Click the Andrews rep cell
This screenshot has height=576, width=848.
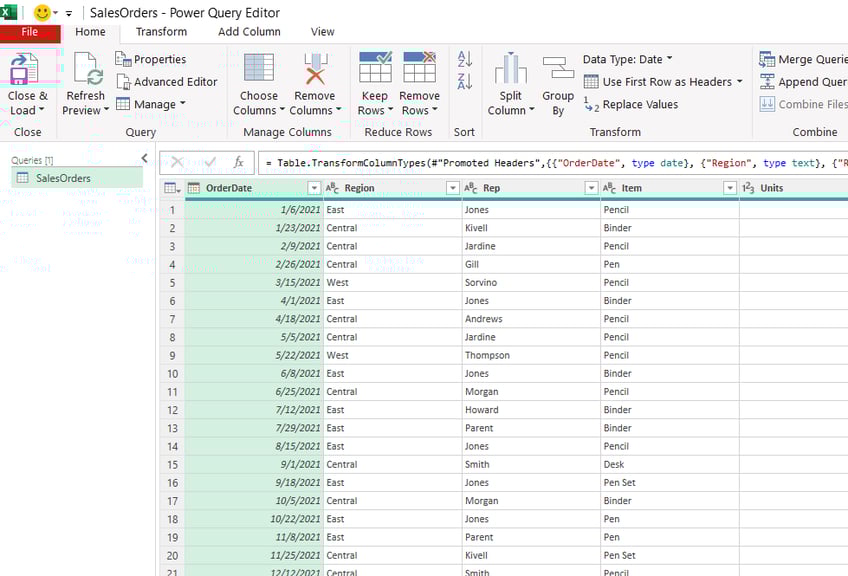pyautogui.click(x=531, y=319)
